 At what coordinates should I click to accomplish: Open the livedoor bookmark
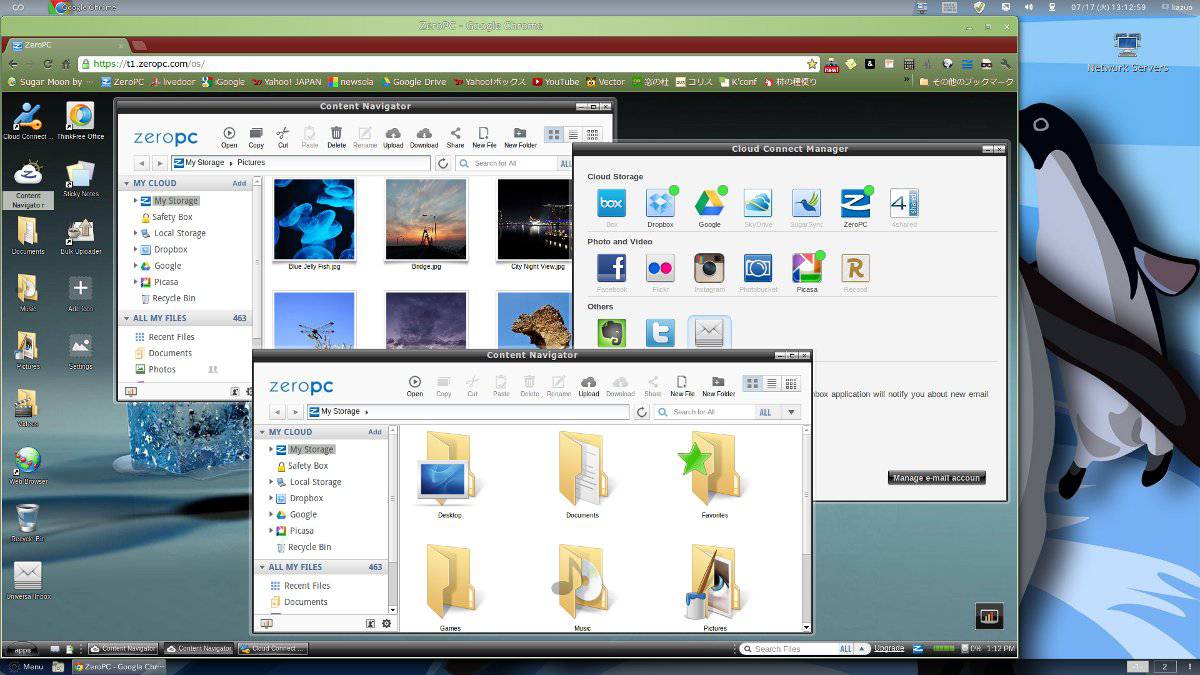click(x=171, y=82)
